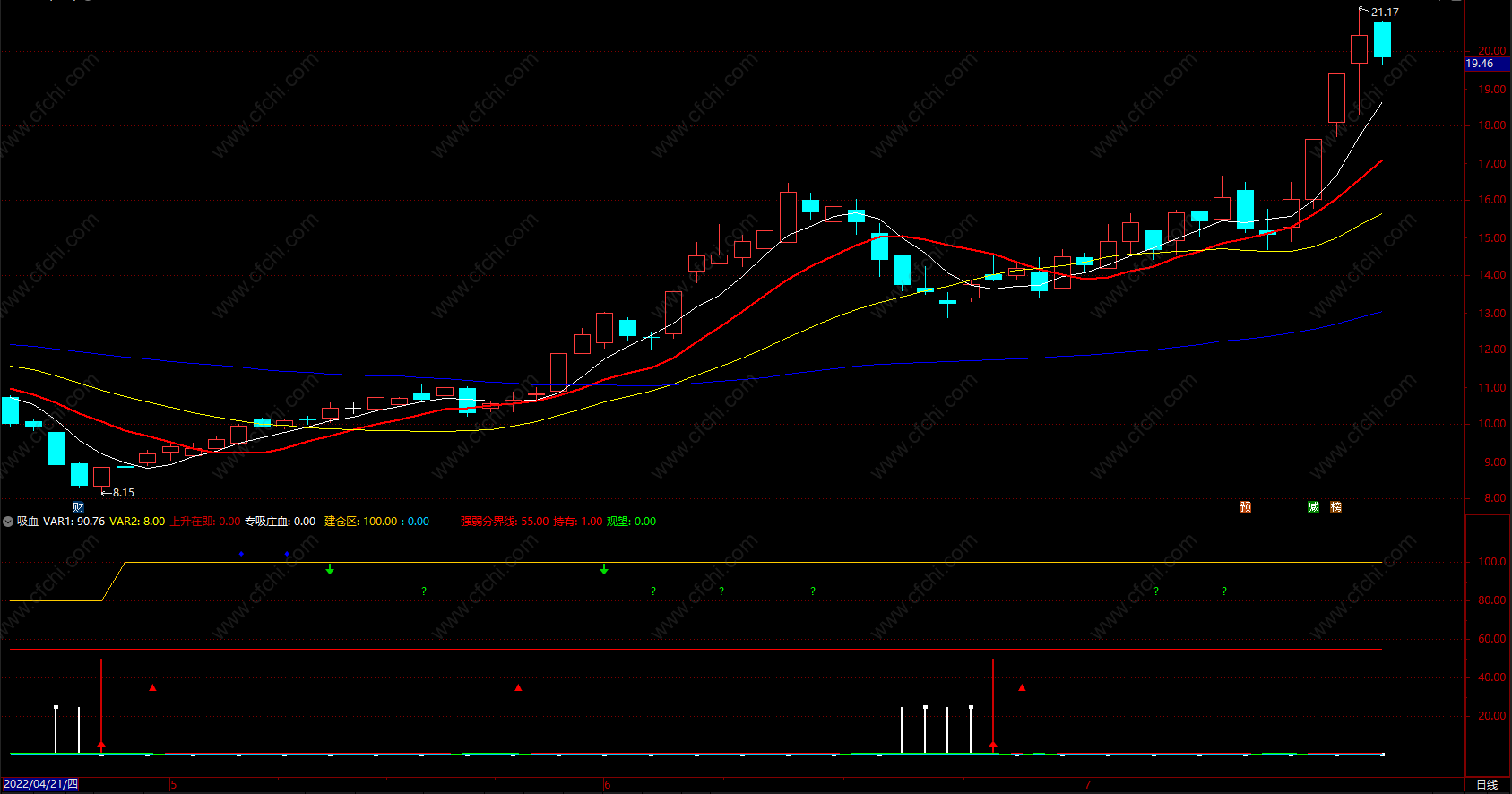Click the 19.00 price axis label
This screenshot has height=794, width=1512.
pyautogui.click(x=1492, y=90)
